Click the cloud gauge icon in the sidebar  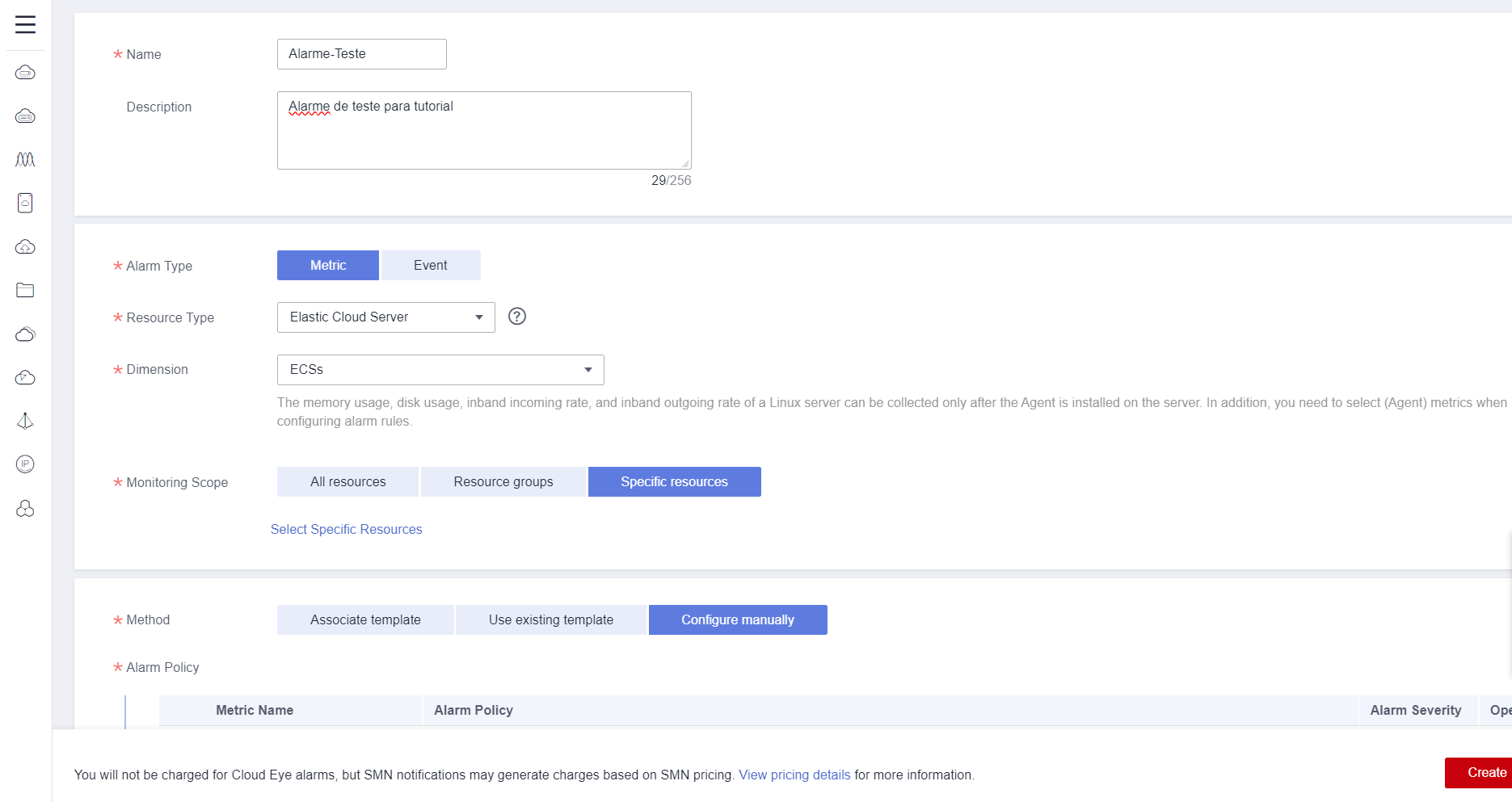[x=25, y=377]
